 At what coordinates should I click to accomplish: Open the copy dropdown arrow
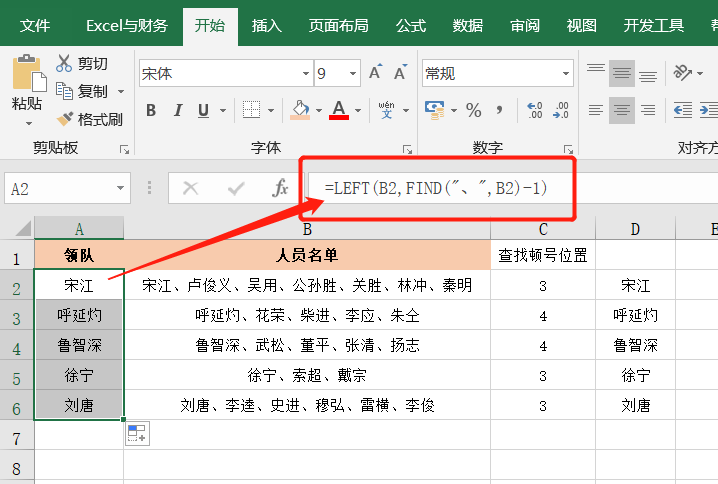(121, 92)
